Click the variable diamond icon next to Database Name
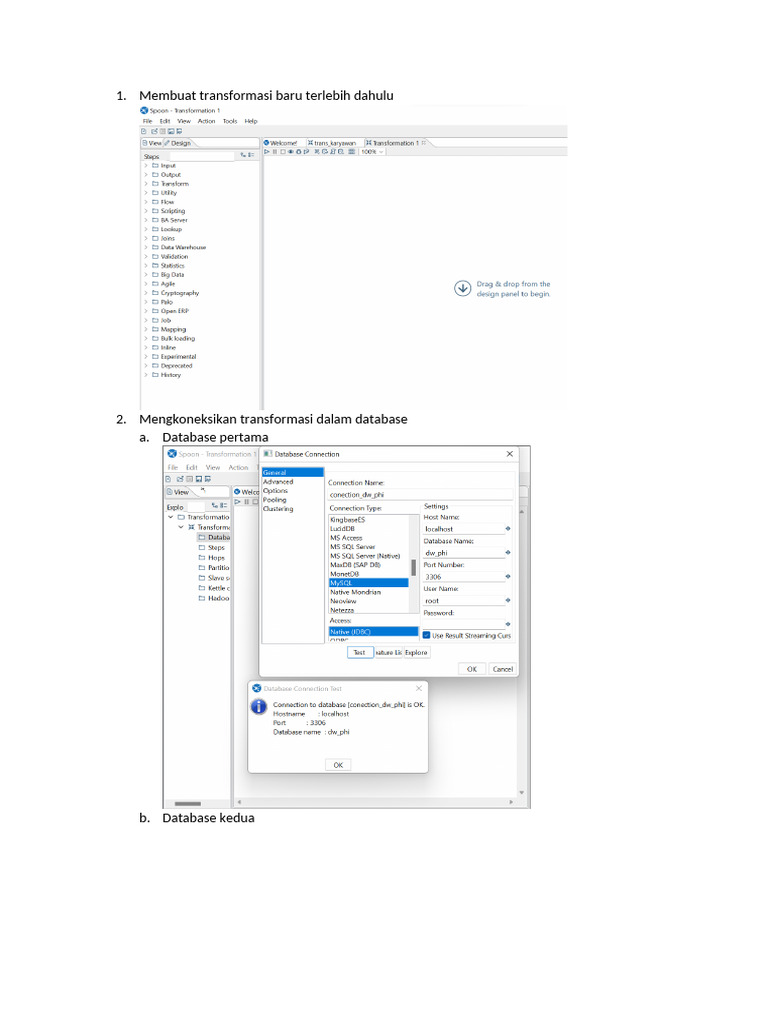768x1024 pixels. coord(507,552)
